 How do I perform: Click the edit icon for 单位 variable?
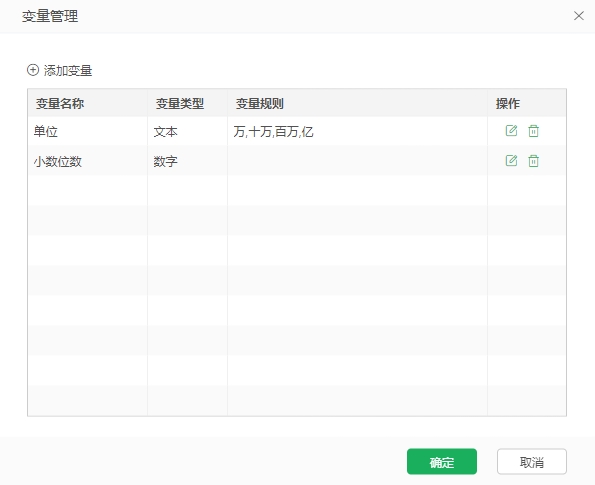511,131
